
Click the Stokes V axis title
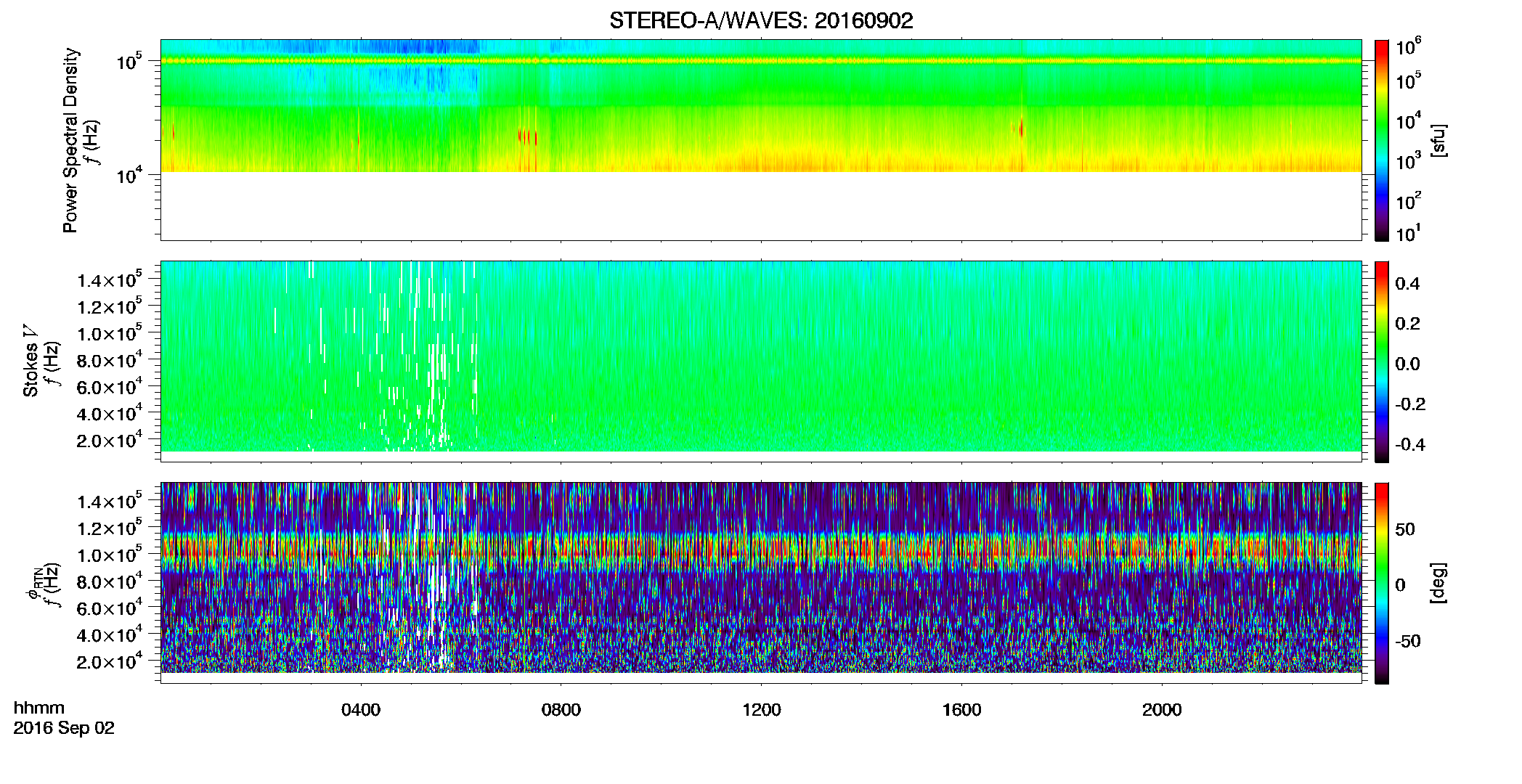31,361
